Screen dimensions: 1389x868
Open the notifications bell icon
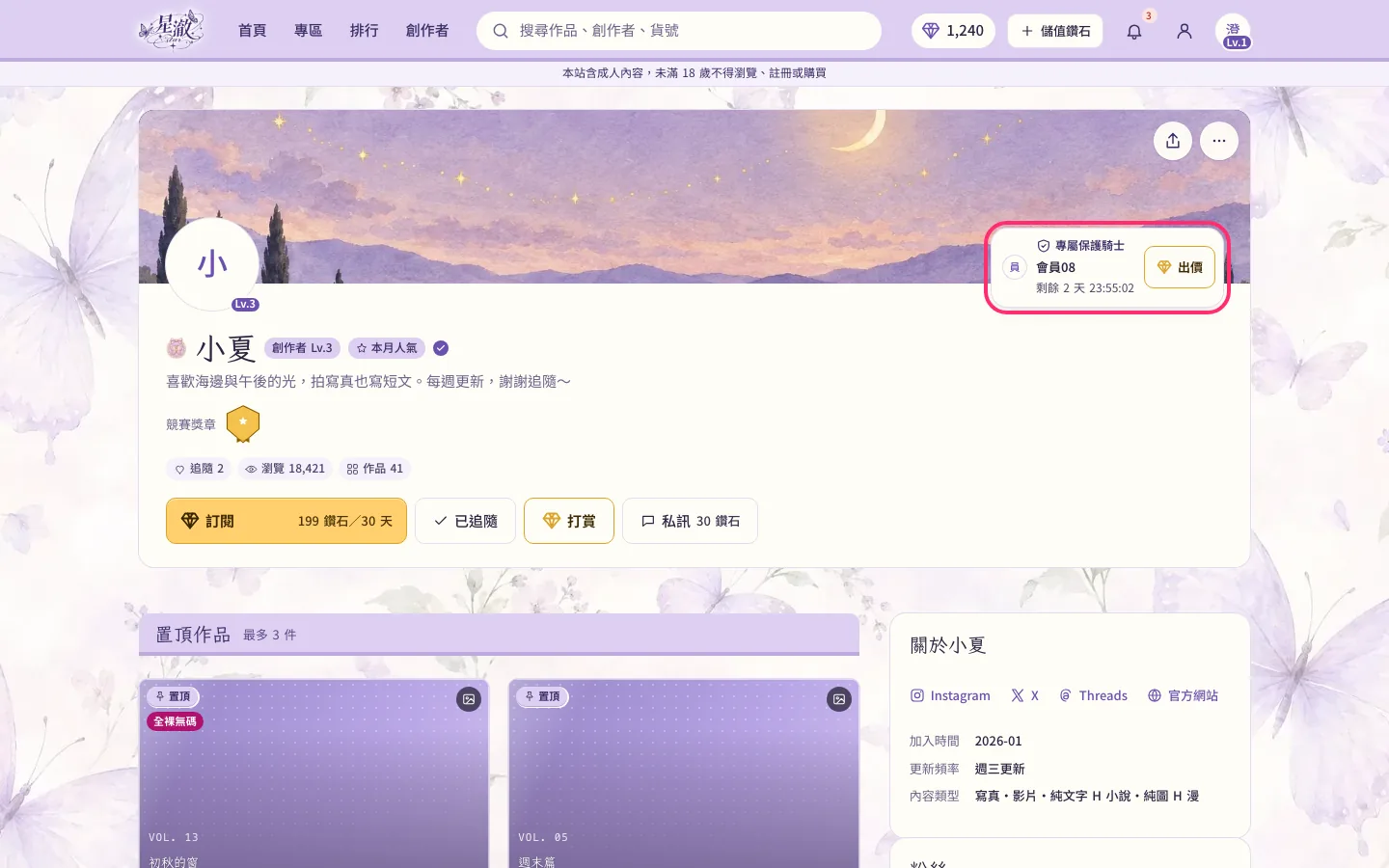click(x=1134, y=31)
